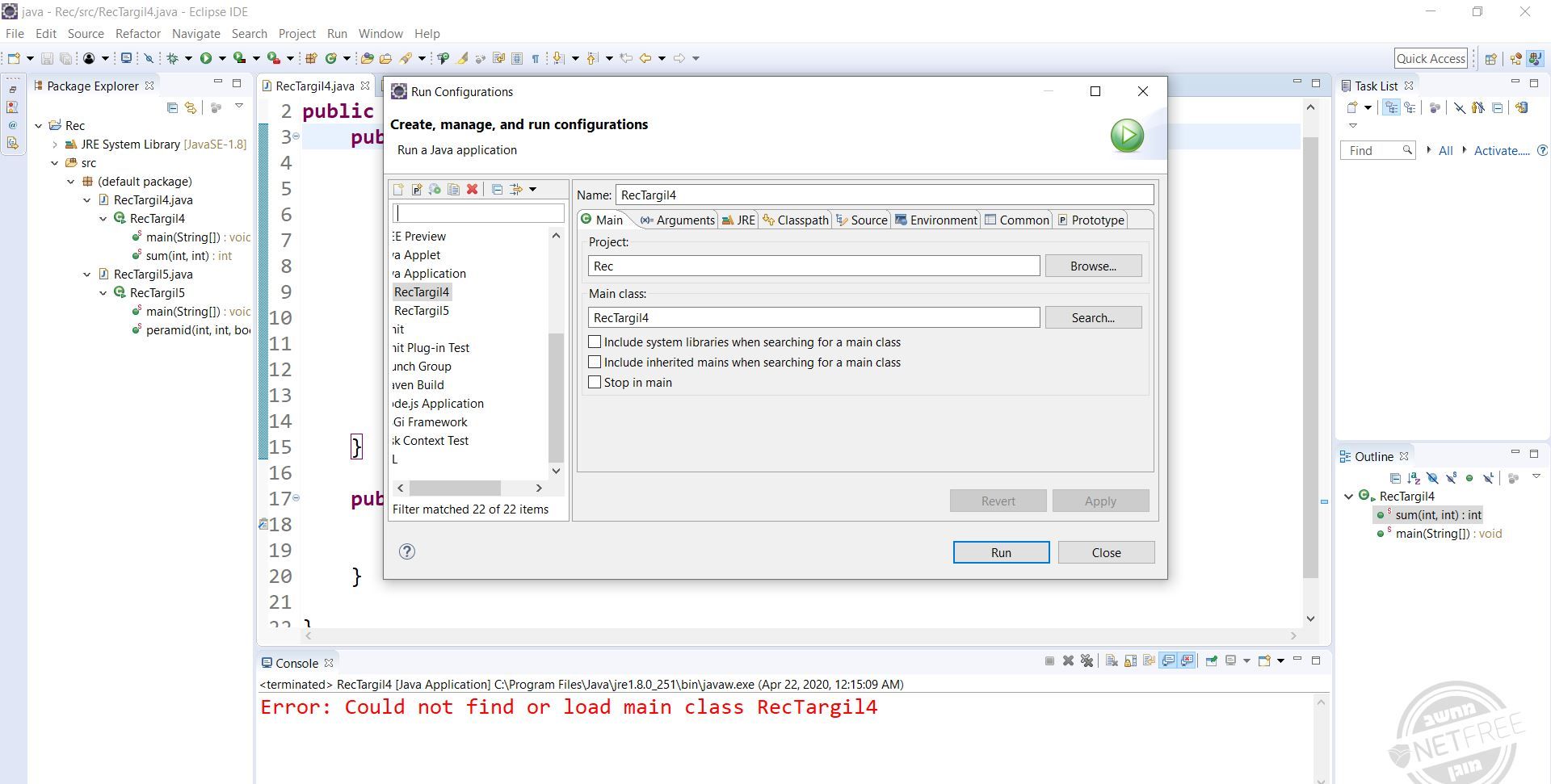The image size is (1551, 784).
Task: Collapse the RecTargil5.java tree node
Action: (86, 275)
